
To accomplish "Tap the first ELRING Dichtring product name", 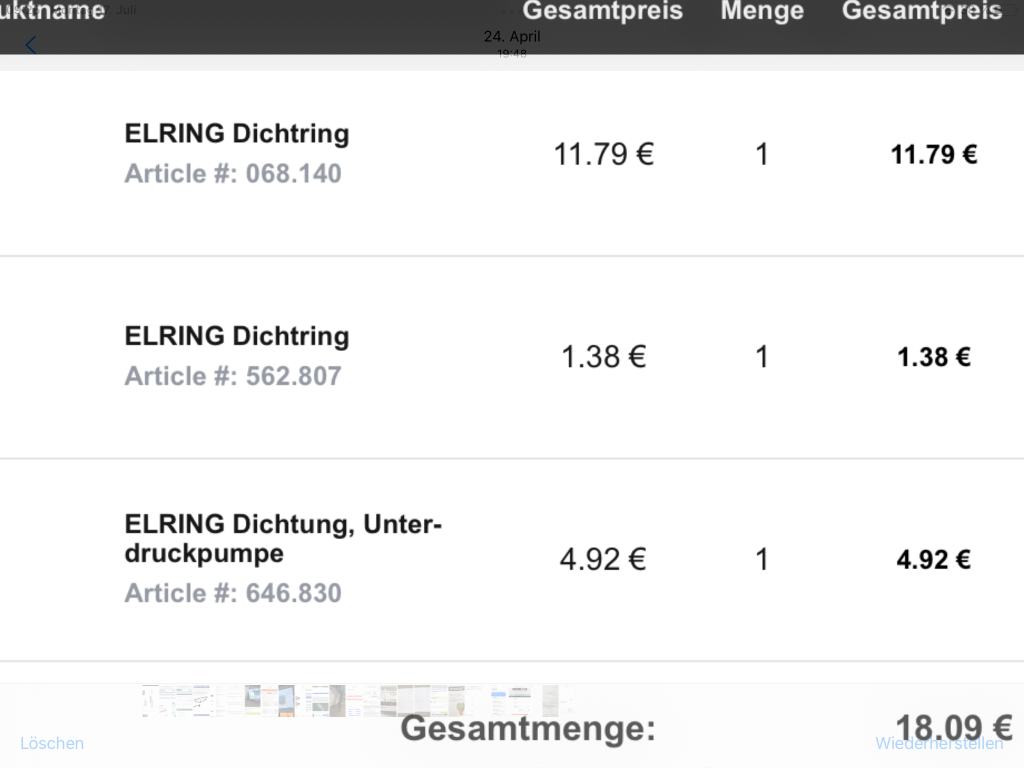I will coord(237,134).
